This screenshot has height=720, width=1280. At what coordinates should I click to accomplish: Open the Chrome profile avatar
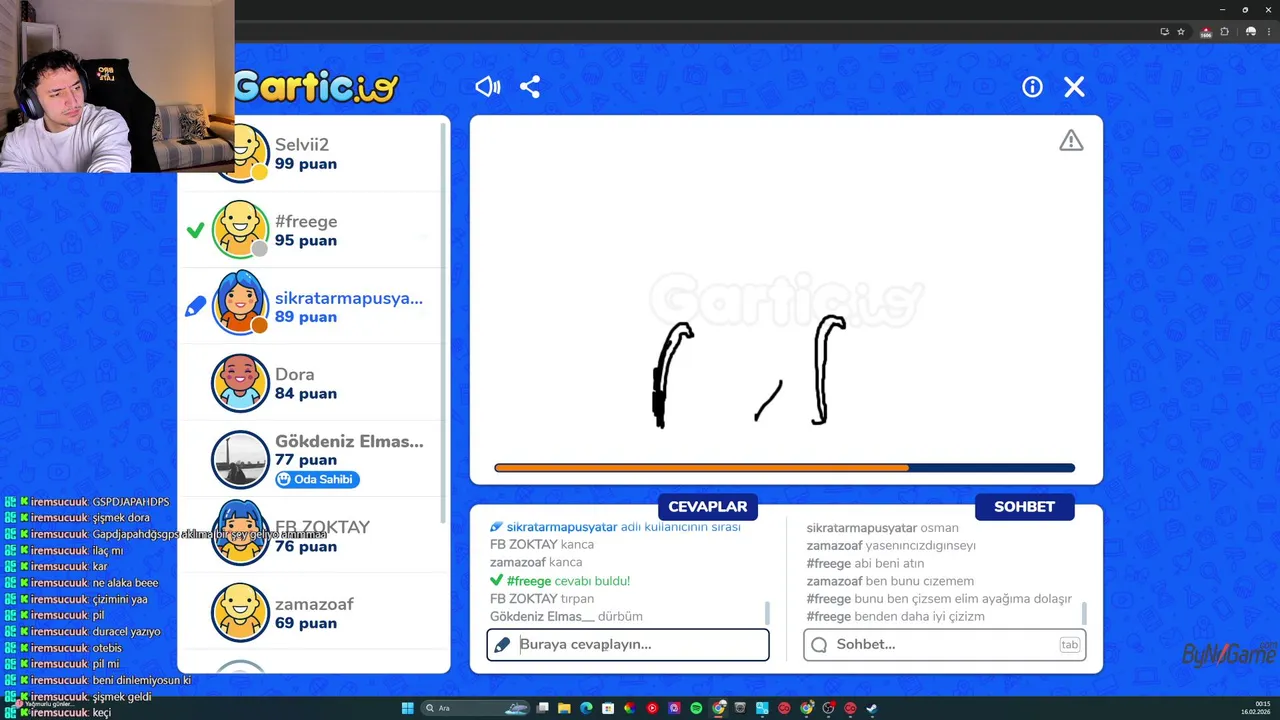tap(1250, 32)
